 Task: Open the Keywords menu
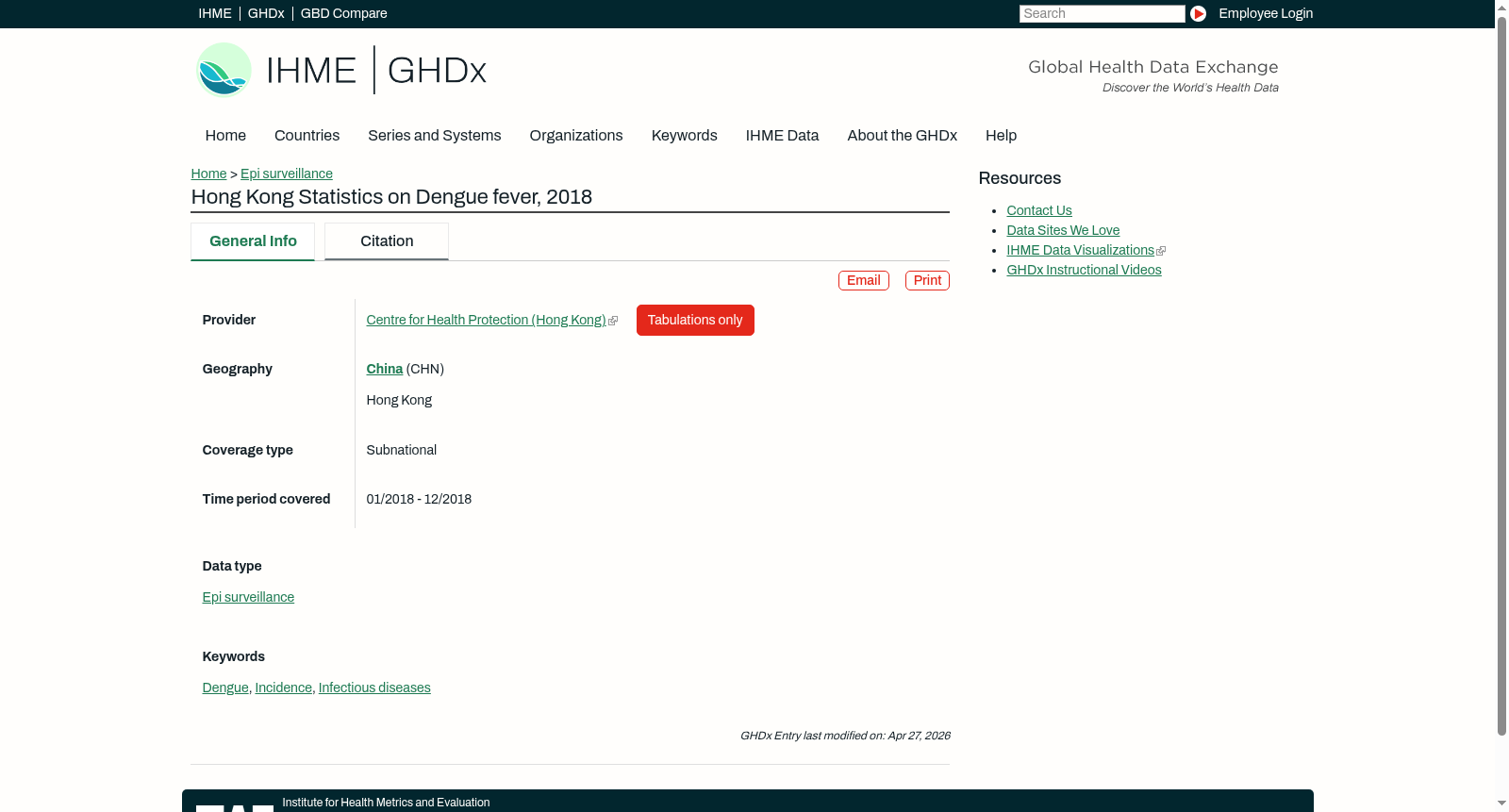pyautogui.click(x=685, y=136)
